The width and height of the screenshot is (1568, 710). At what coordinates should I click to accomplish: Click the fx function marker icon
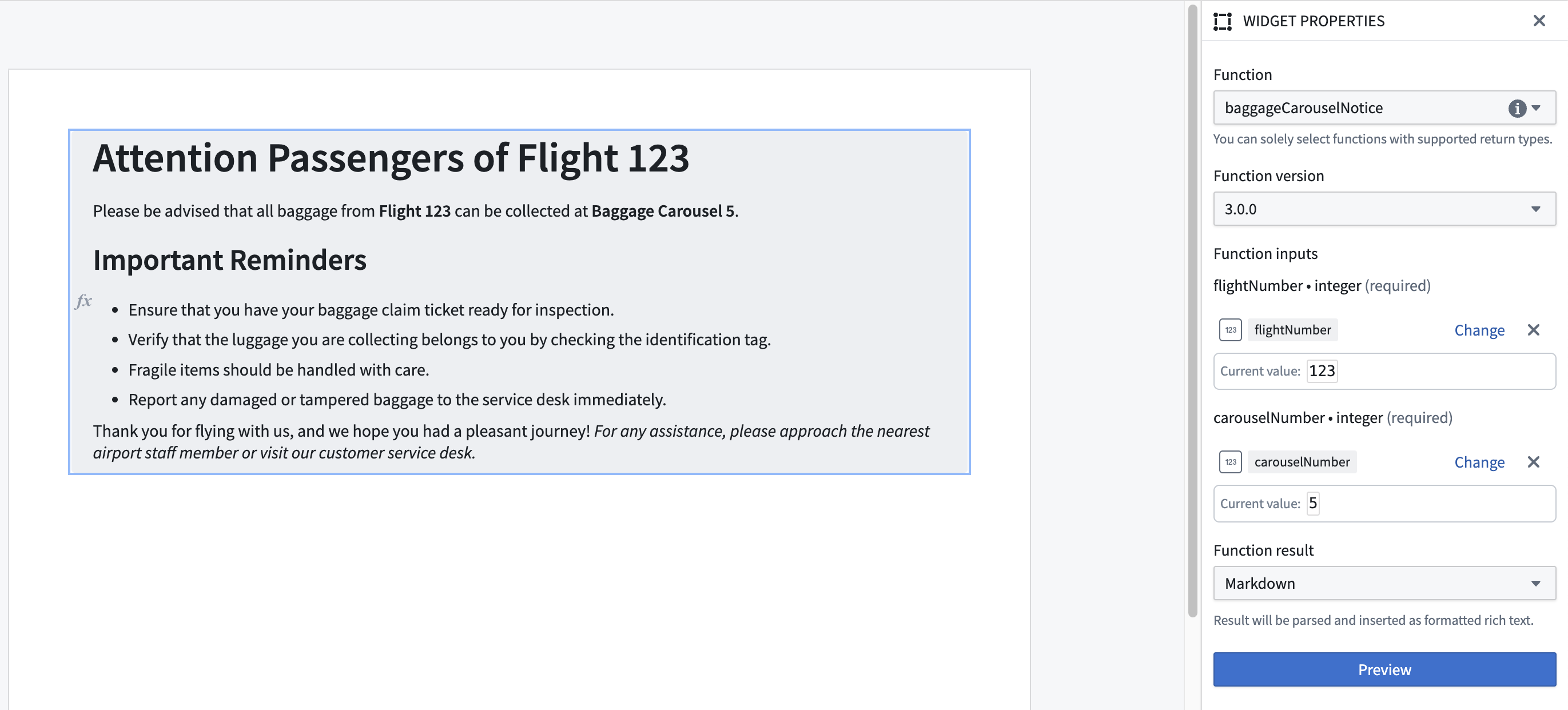click(83, 301)
